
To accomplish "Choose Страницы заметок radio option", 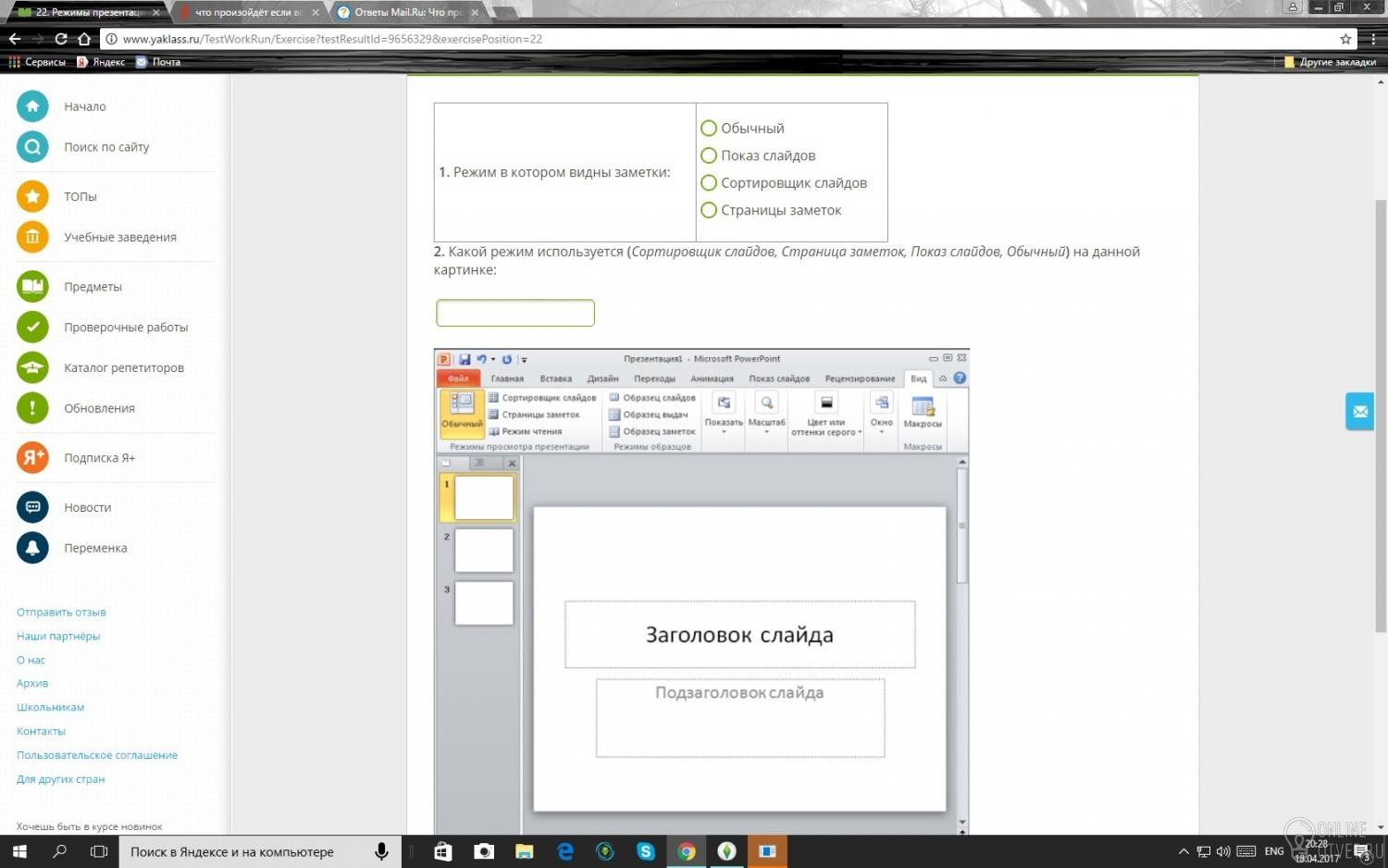I will [709, 210].
